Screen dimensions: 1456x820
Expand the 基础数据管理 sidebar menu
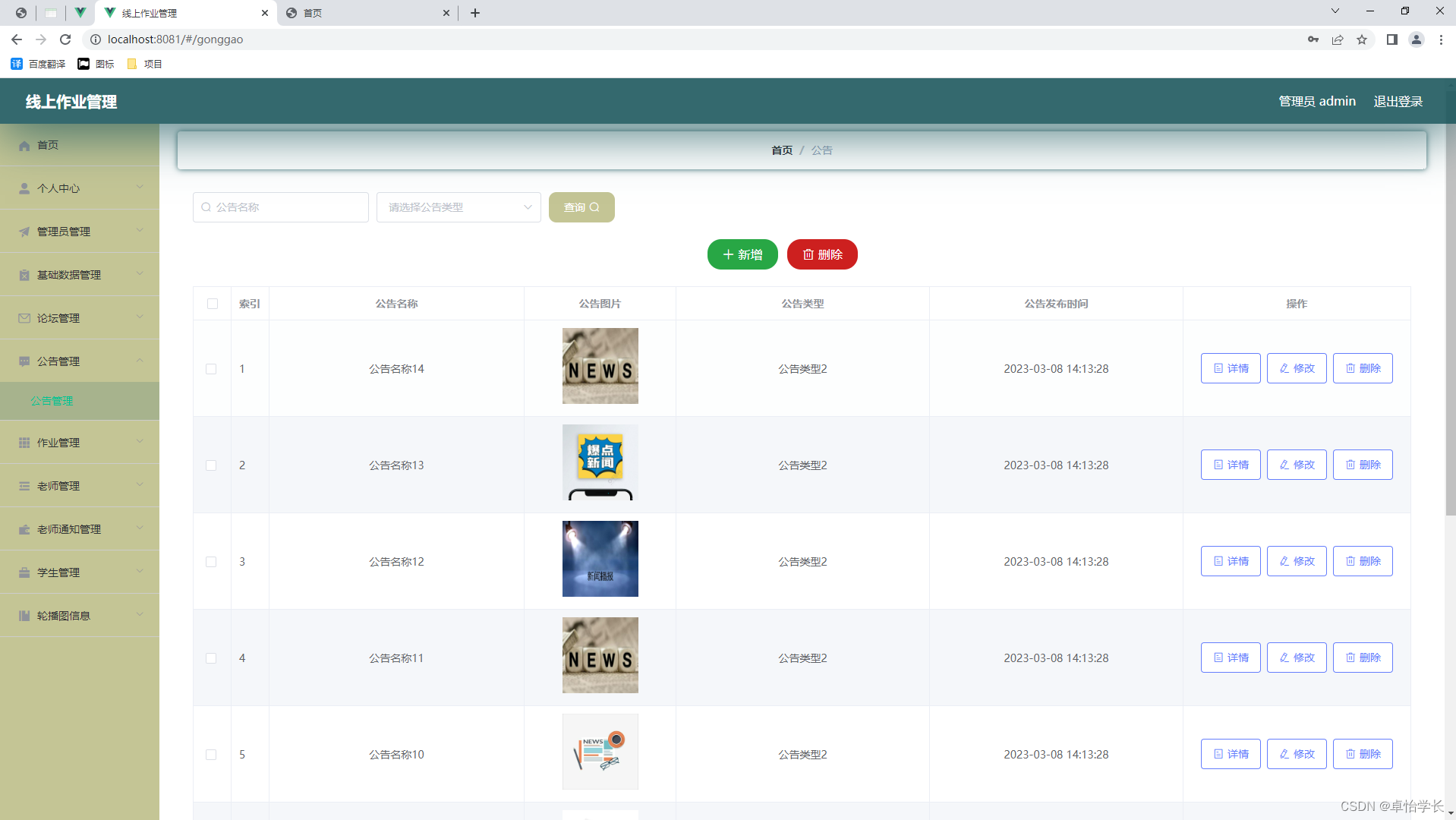click(x=80, y=275)
